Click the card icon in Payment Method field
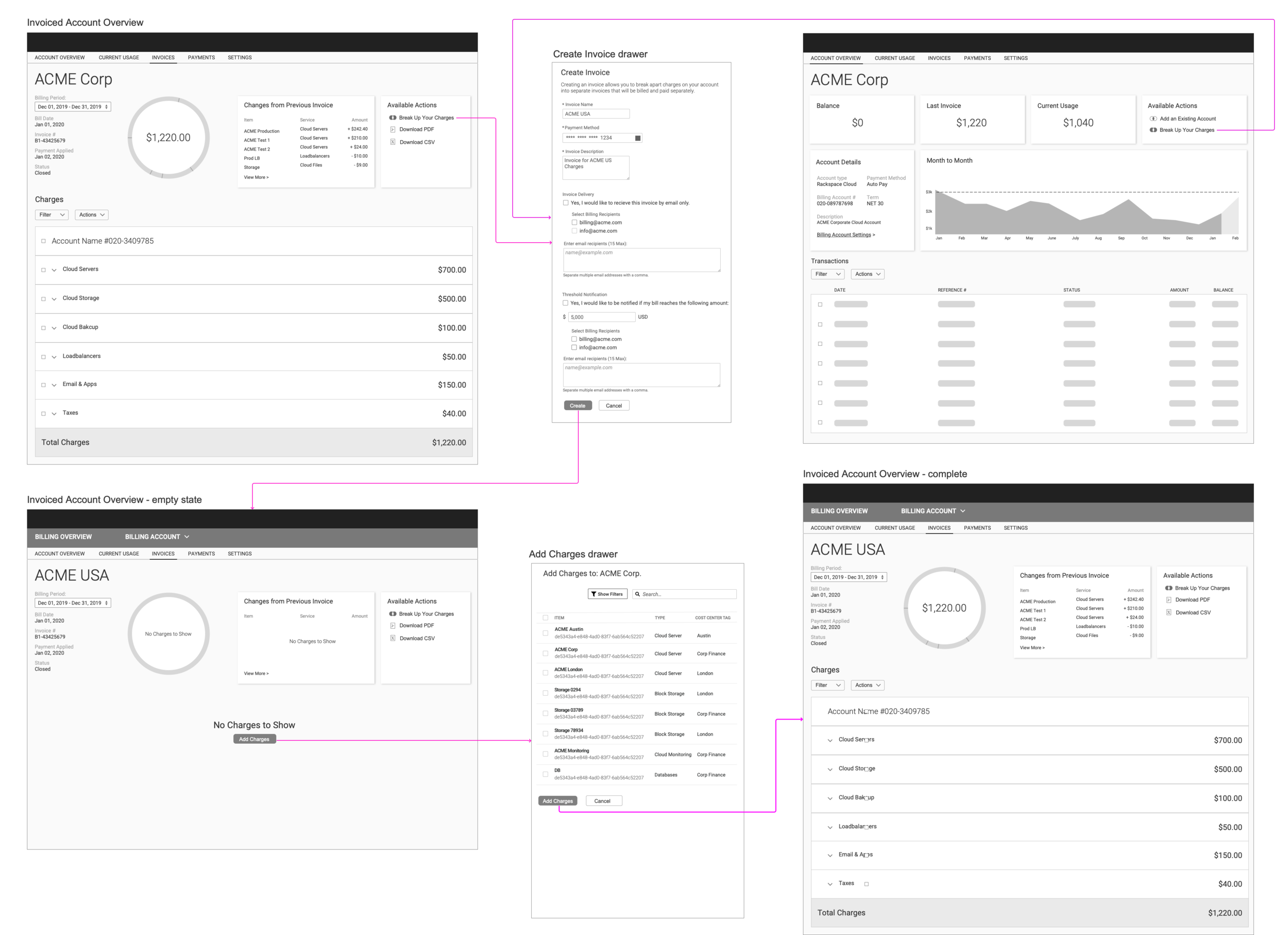This screenshot has height=935, width=1288. point(638,138)
